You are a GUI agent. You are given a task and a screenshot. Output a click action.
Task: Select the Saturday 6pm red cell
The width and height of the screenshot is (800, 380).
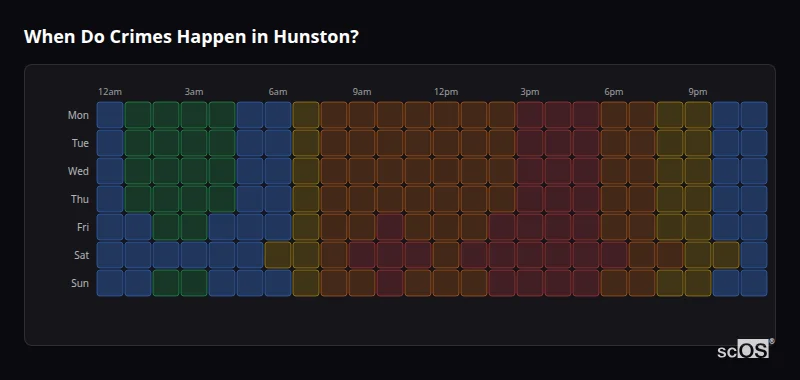(614, 255)
